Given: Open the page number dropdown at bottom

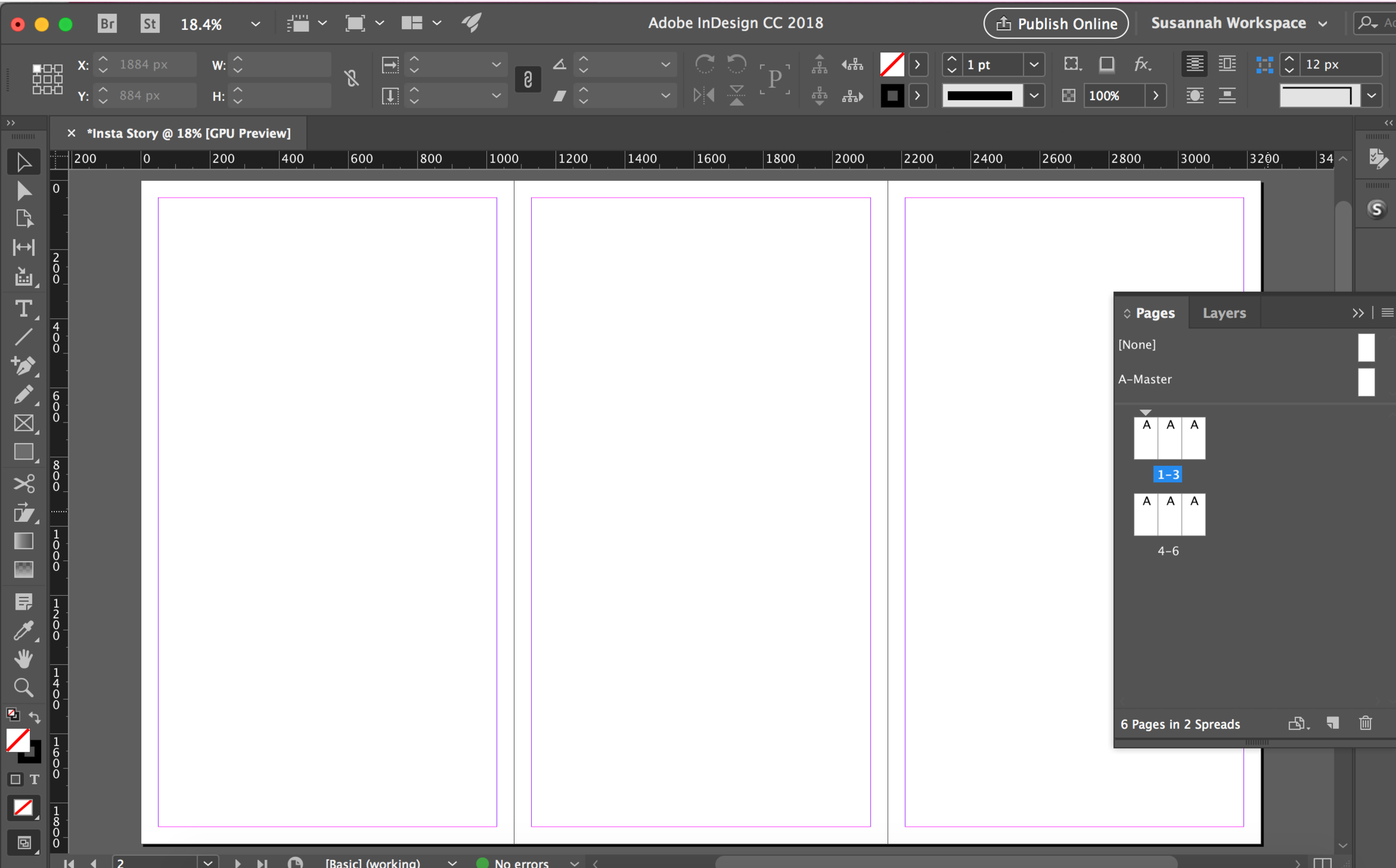Looking at the screenshot, I should coord(208,863).
